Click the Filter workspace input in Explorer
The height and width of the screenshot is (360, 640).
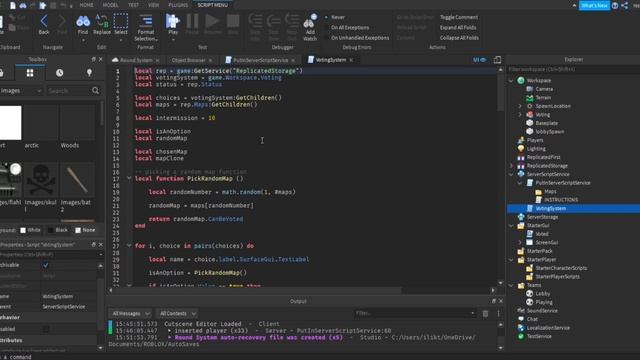pos(573,69)
